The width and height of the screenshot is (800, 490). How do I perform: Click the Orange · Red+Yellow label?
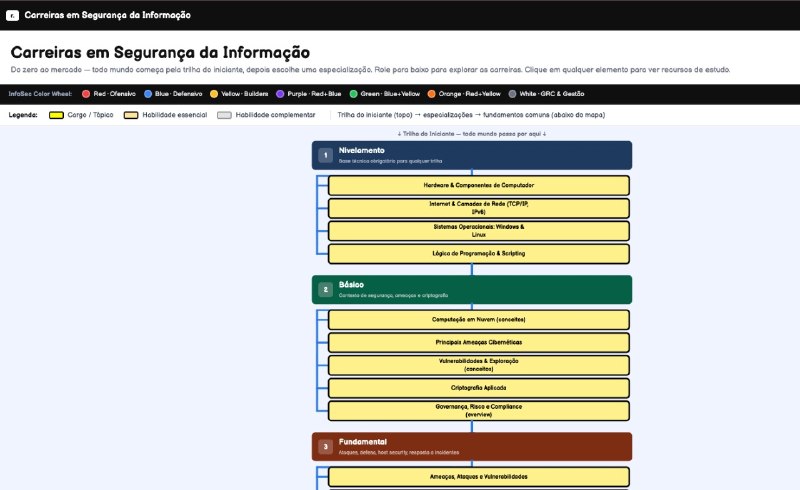[x=469, y=94]
